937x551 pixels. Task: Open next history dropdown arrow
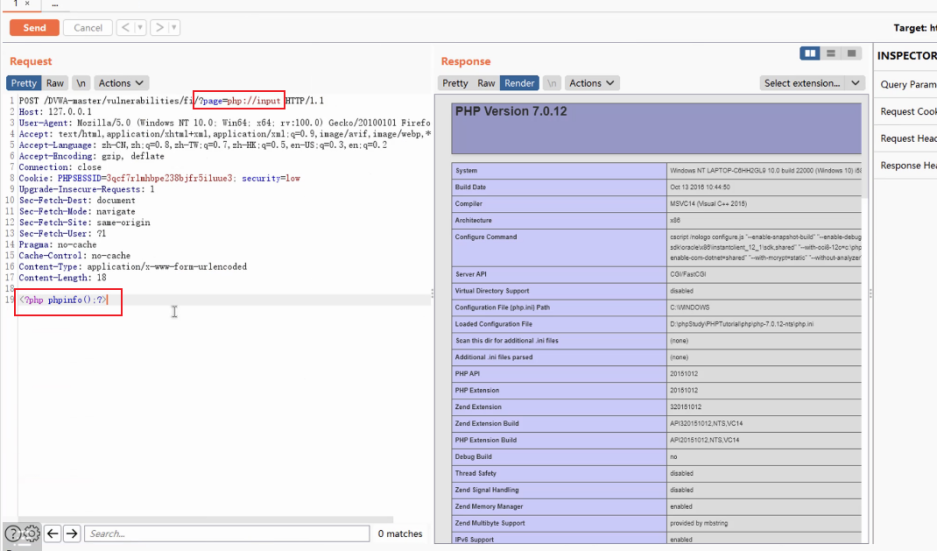(174, 27)
